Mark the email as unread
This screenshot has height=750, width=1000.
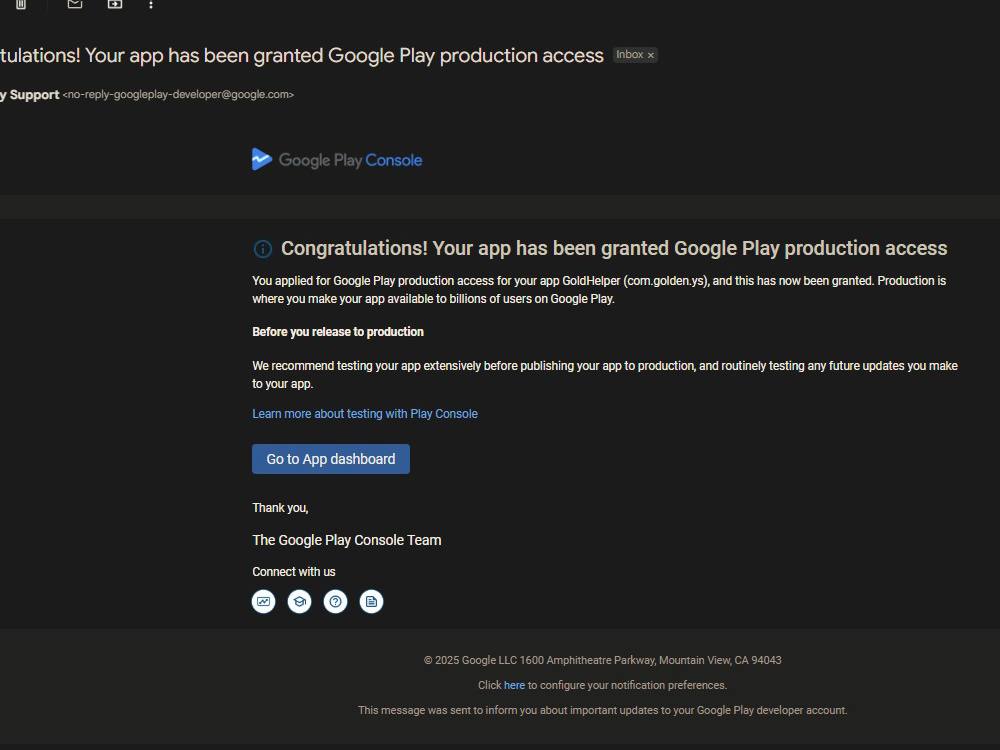click(75, 4)
